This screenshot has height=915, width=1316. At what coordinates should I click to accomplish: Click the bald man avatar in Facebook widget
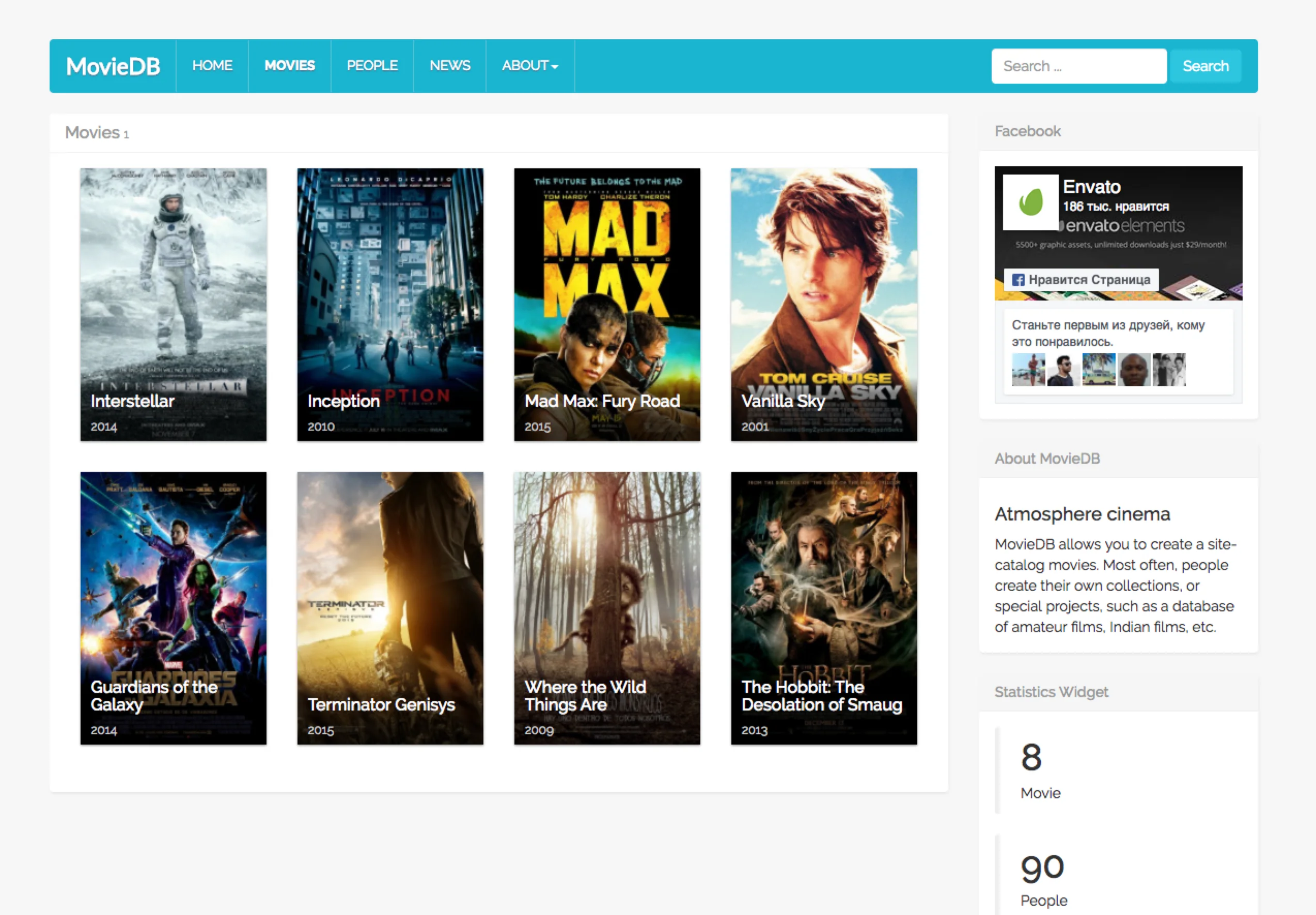[x=1134, y=370]
